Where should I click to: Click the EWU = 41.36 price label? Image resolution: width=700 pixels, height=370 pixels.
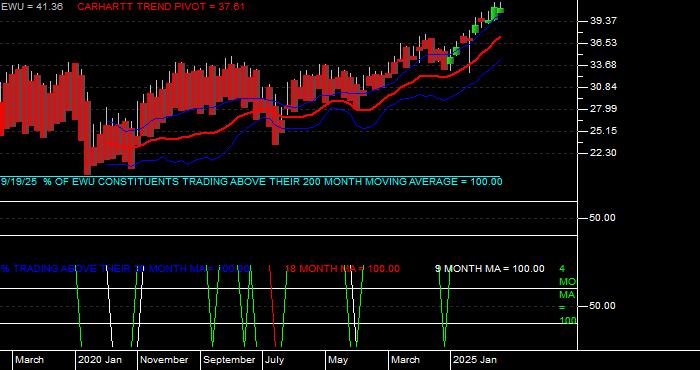coord(32,7)
